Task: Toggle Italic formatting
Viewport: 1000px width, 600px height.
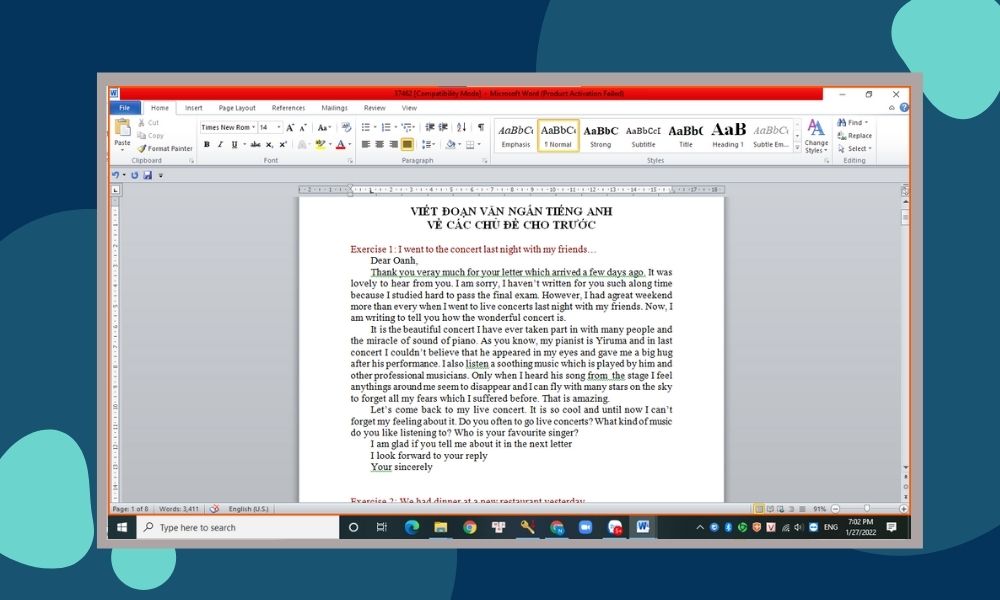Action: 220,144
